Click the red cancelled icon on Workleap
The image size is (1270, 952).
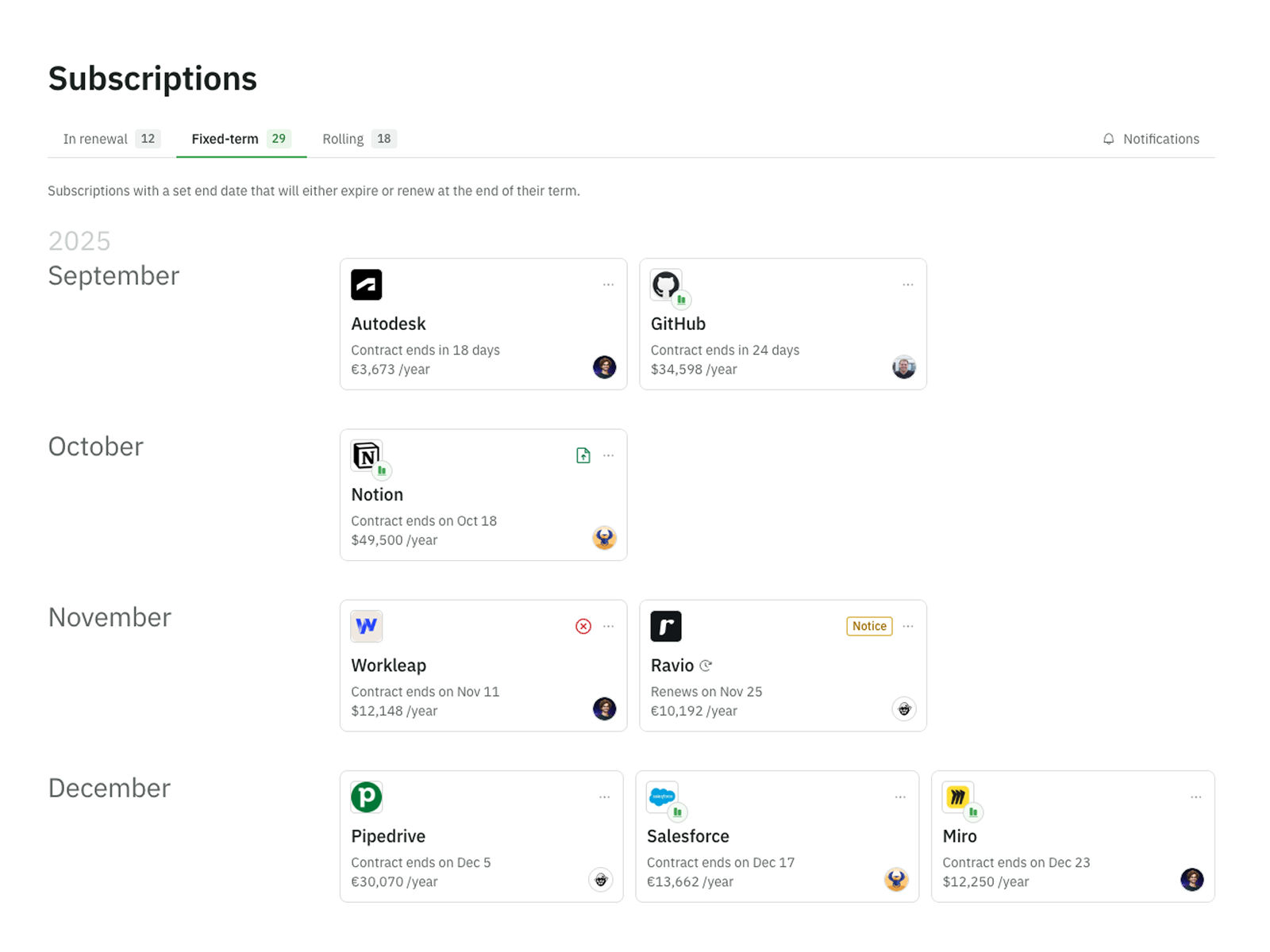coord(583,627)
